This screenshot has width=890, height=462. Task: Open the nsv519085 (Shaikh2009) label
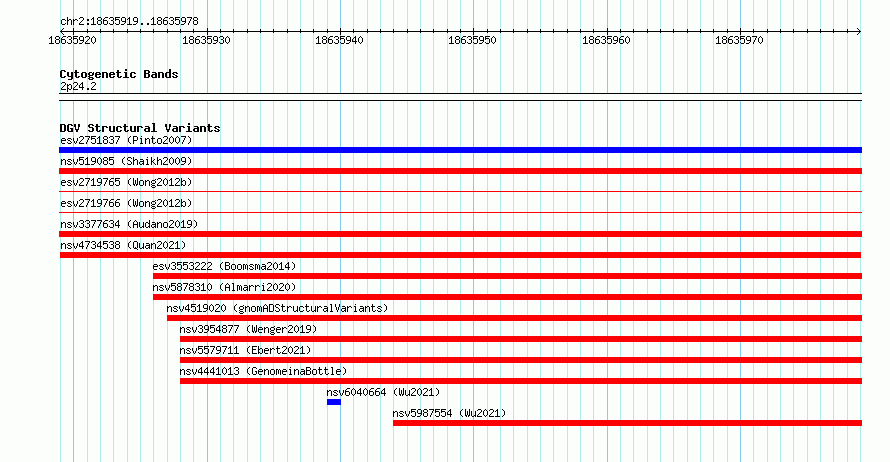(126, 161)
